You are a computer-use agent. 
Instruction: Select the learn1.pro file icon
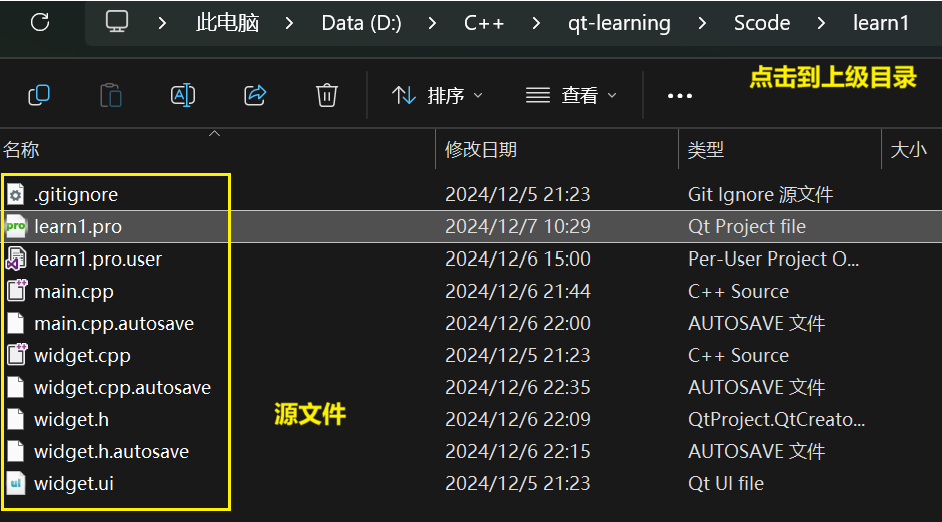16,226
